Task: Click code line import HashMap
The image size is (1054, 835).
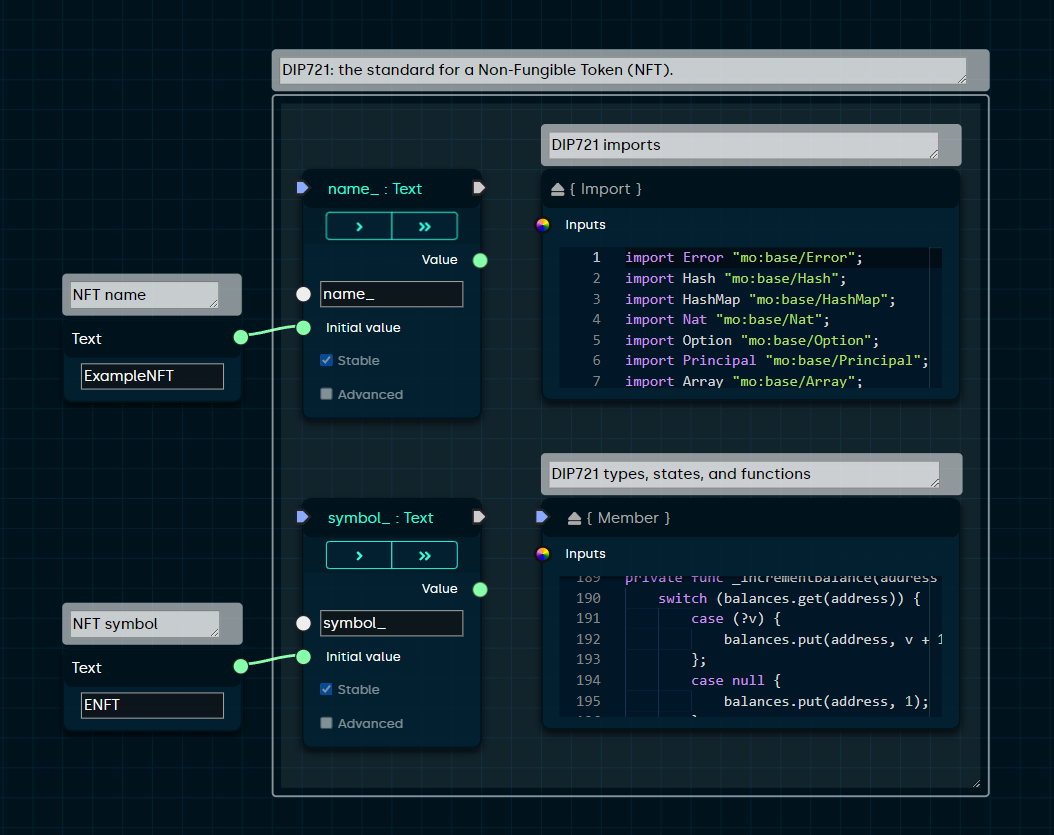Action: click(x=760, y=299)
